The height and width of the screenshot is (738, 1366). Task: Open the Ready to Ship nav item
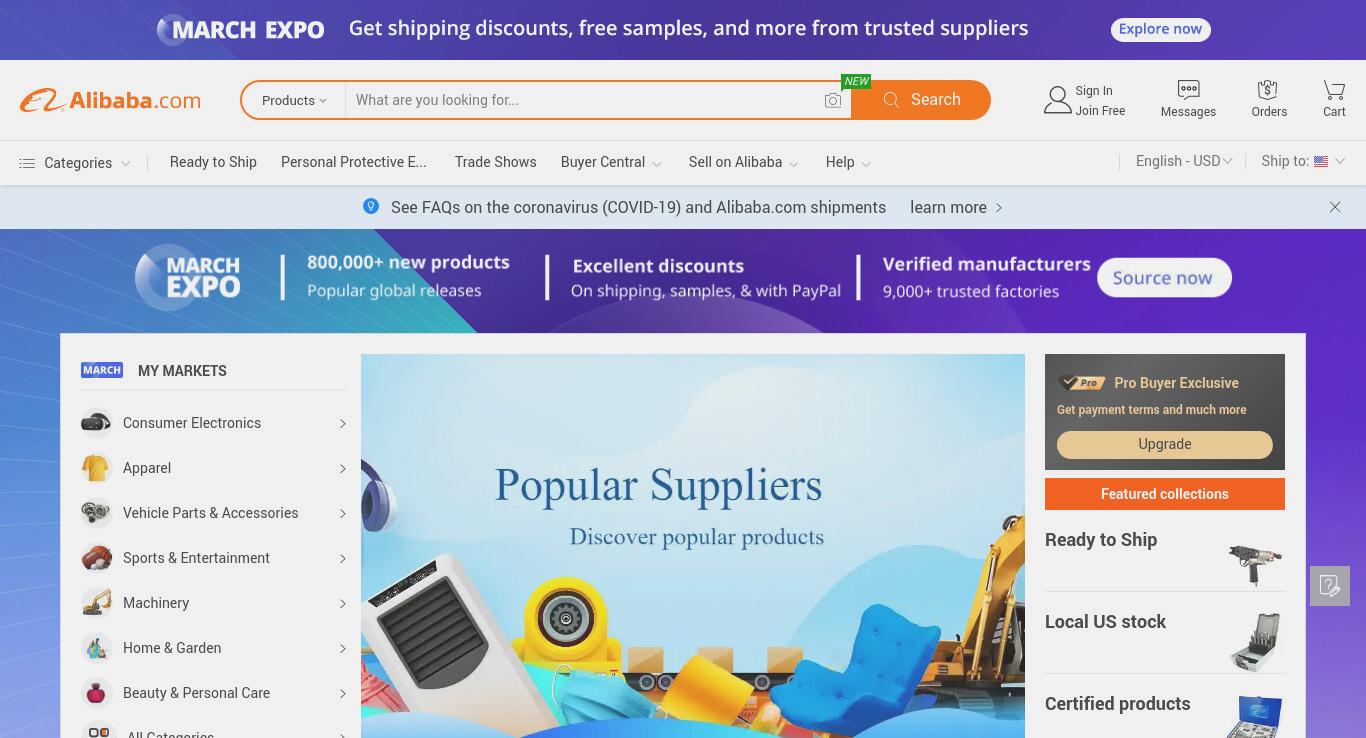[213, 162]
